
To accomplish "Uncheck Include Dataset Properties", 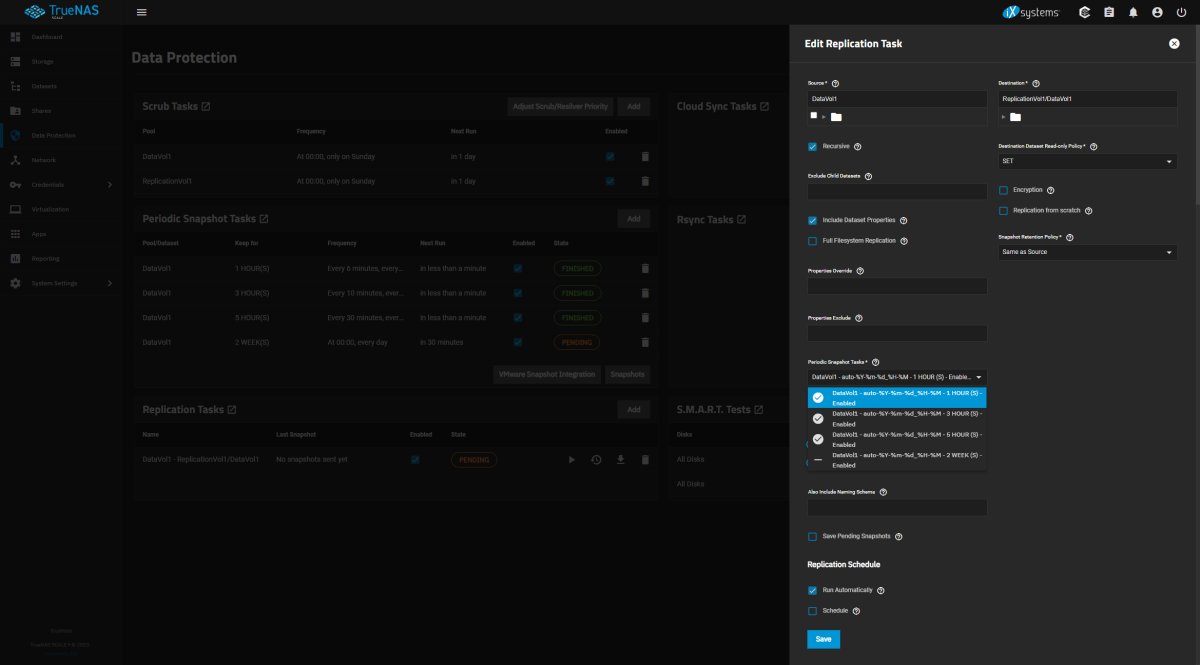I will [812, 220].
